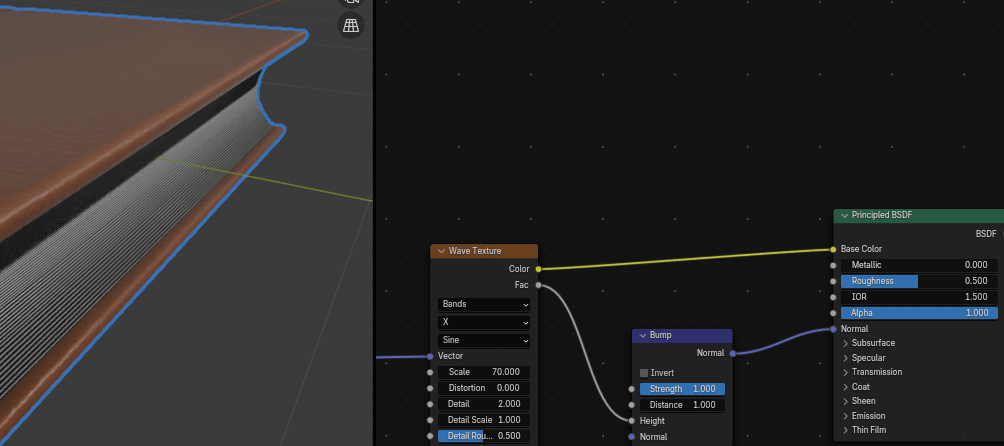The height and width of the screenshot is (446, 1004).
Task: Toggle perspective/orthographic grid view icon
Action: [351, 27]
